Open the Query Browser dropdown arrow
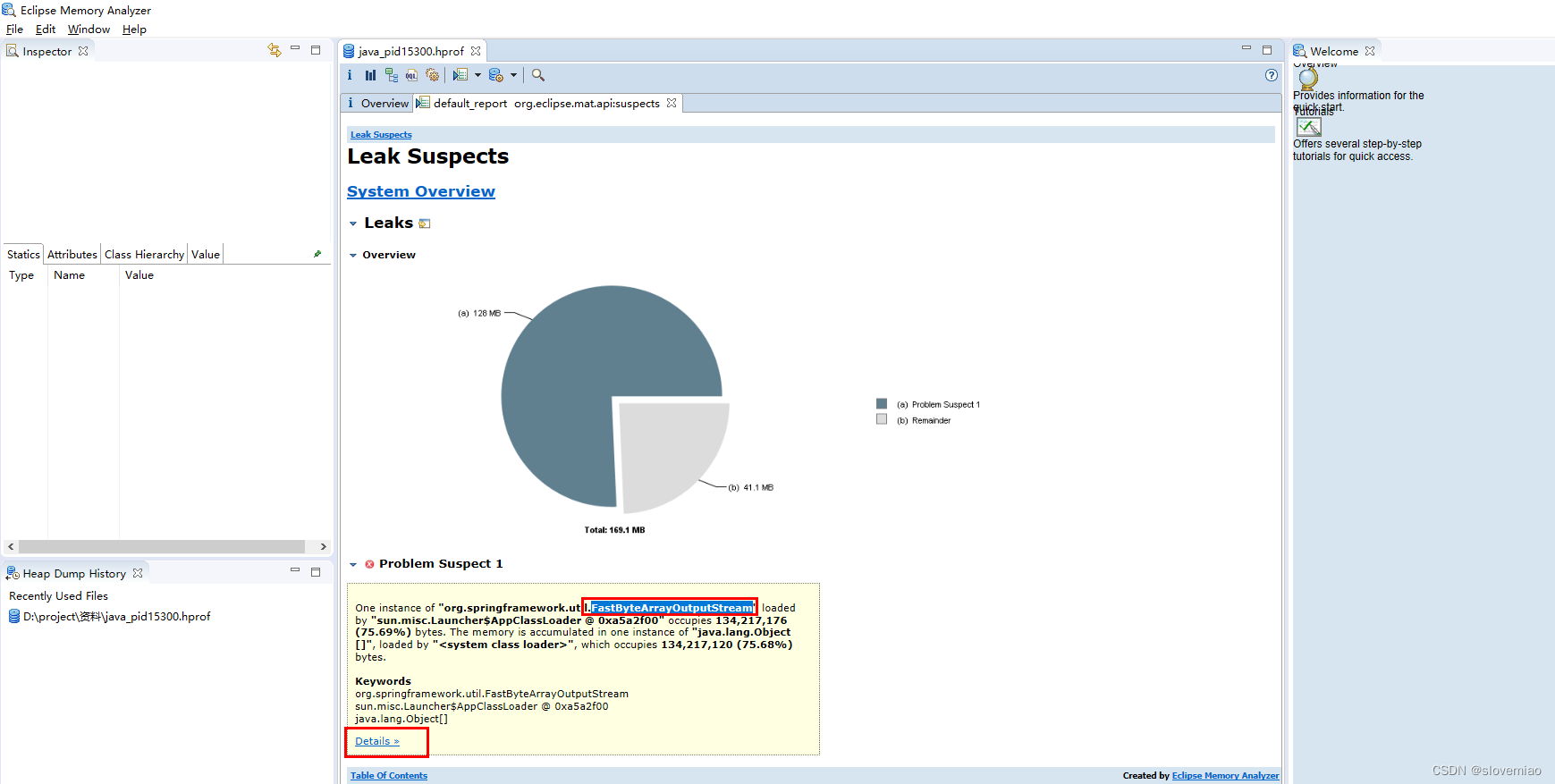The width and height of the screenshot is (1555, 784). (513, 75)
